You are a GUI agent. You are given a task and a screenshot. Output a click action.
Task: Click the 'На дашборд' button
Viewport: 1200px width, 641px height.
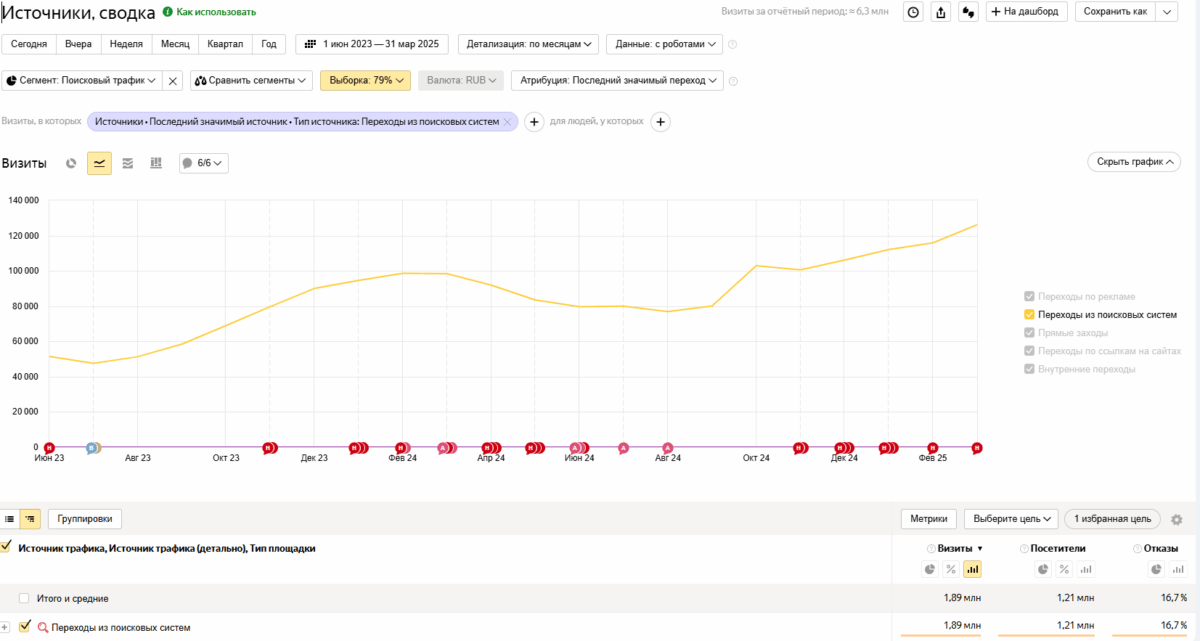pyautogui.click(x=1027, y=12)
